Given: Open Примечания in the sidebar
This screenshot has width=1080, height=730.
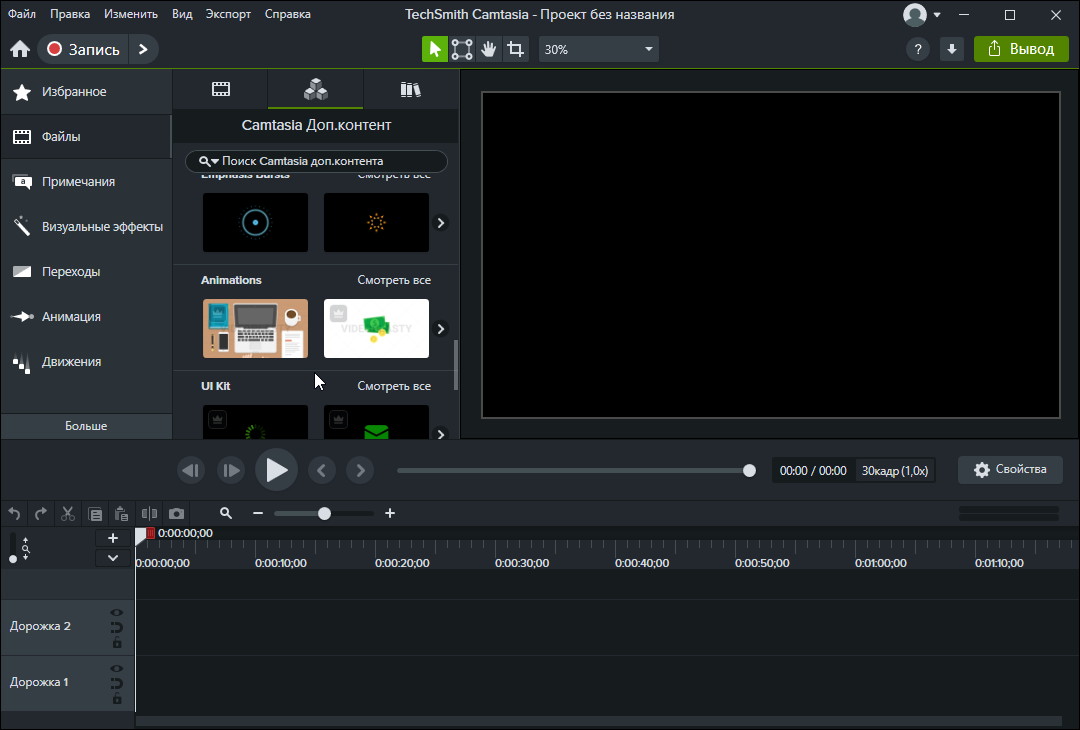Looking at the screenshot, I should coord(86,182).
